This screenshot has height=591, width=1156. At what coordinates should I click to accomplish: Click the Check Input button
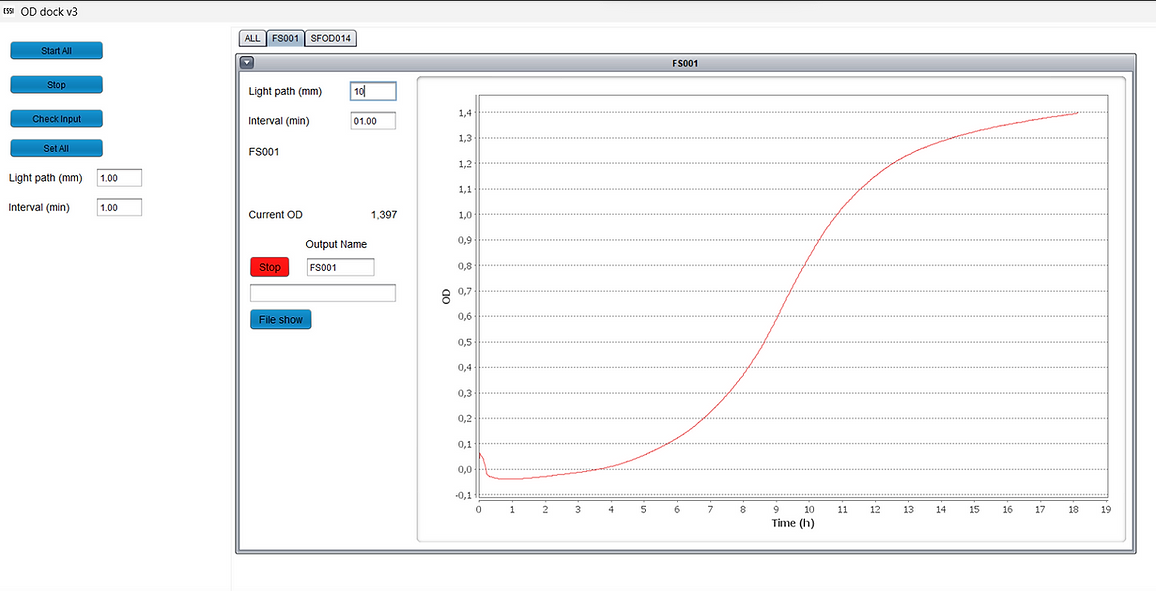coord(56,119)
